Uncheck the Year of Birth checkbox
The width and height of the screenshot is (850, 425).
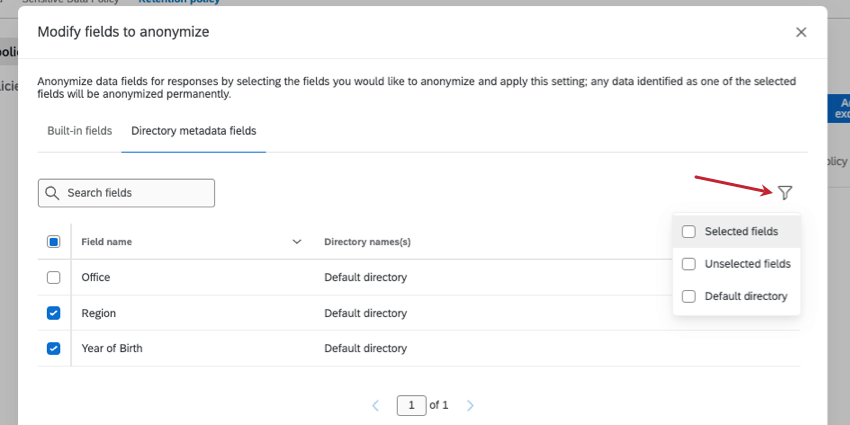click(54, 348)
